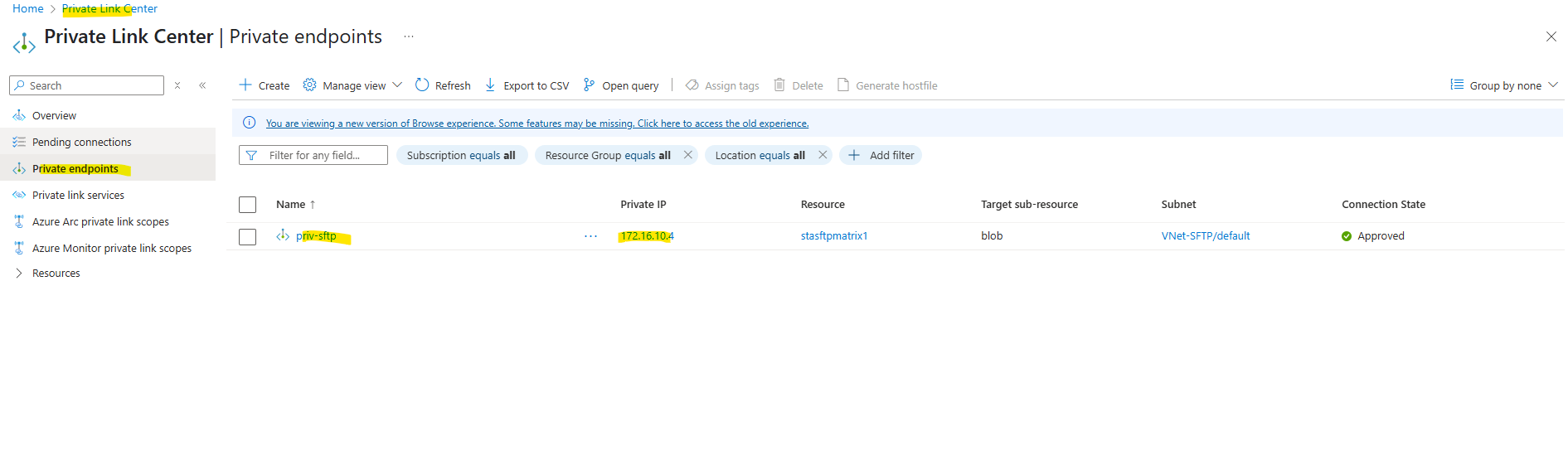The width and height of the screenshot is (1568, 465).
Task: Click the Private Link Center logo icon
Action: [x=24, y=42]
